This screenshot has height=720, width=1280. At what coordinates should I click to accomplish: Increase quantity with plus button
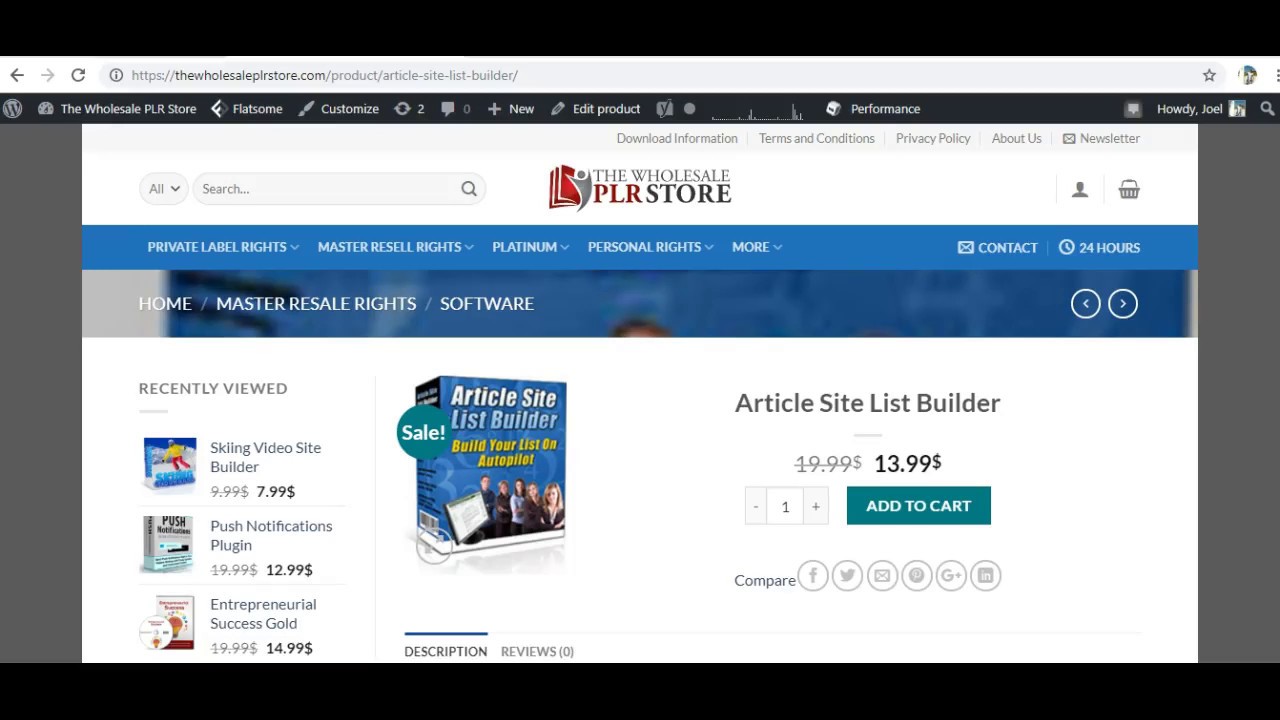pyautogui.click(x=816, y=506)
